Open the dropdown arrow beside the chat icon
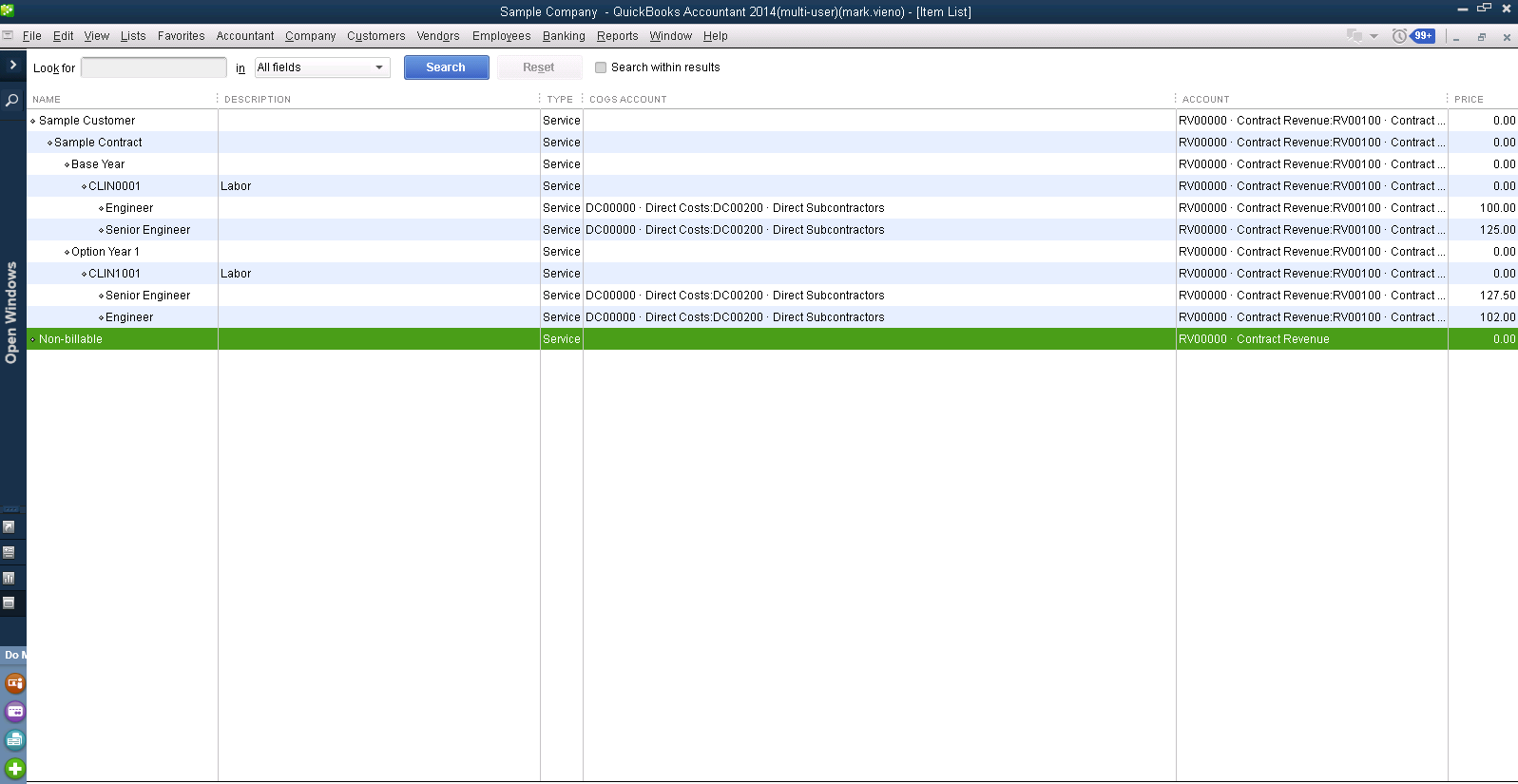1518x784 pixels. (1374, 36)
